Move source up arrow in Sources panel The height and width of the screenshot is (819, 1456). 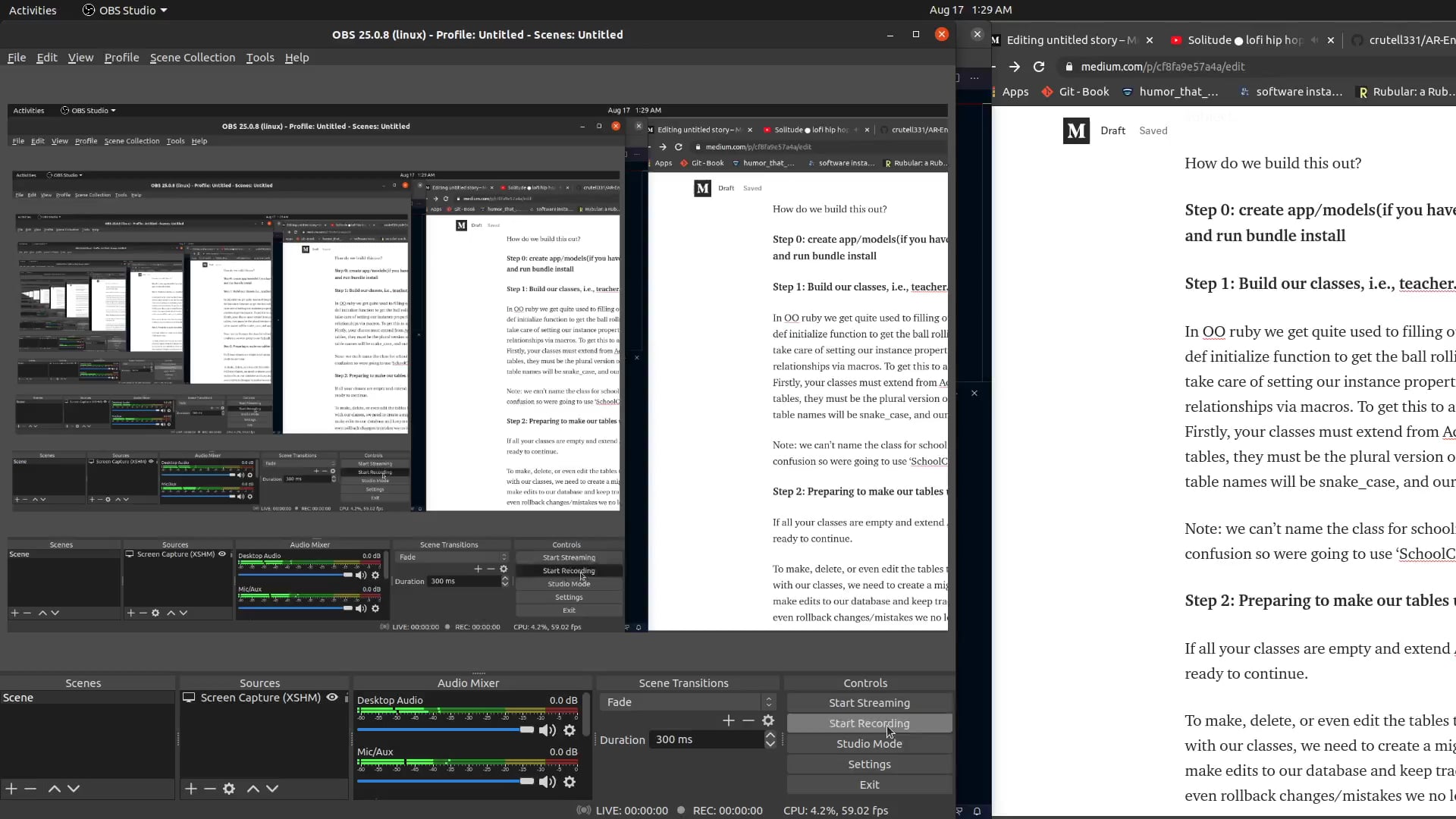[x=253, y=789]
